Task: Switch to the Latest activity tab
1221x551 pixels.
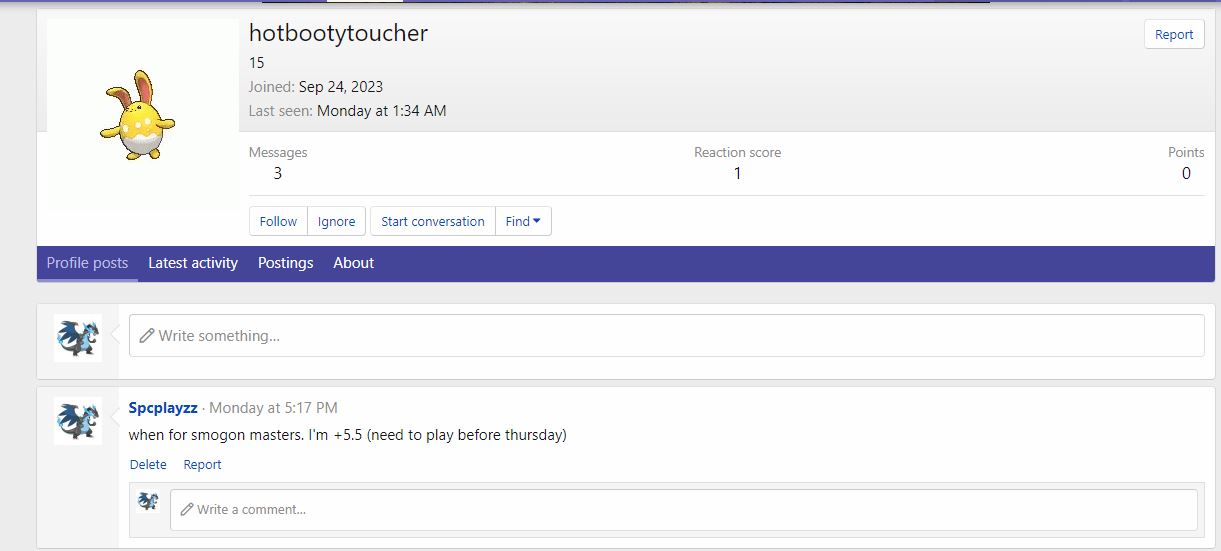Action: 193,263
